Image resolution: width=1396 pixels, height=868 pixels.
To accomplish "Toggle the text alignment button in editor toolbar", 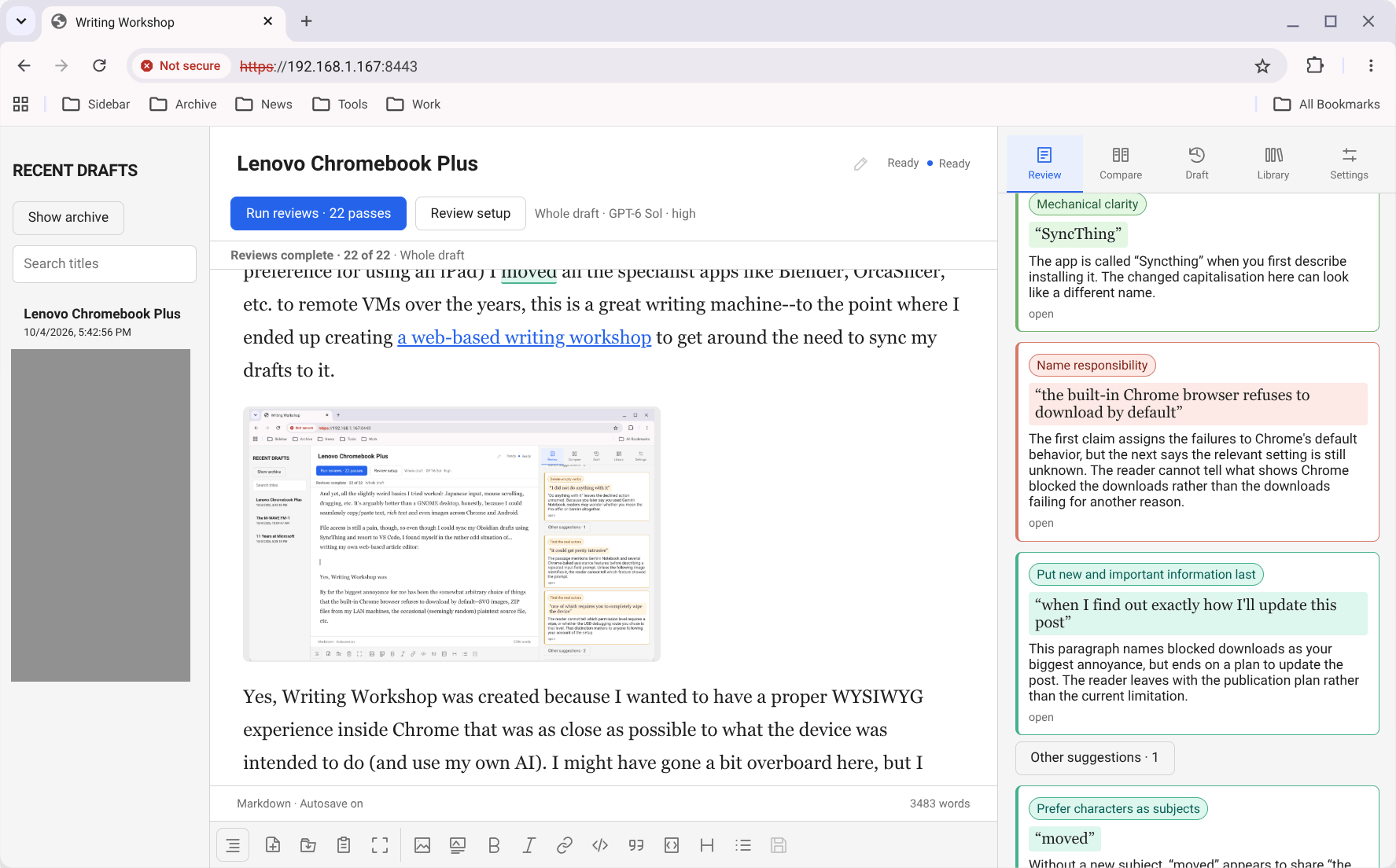I will 233,845.
